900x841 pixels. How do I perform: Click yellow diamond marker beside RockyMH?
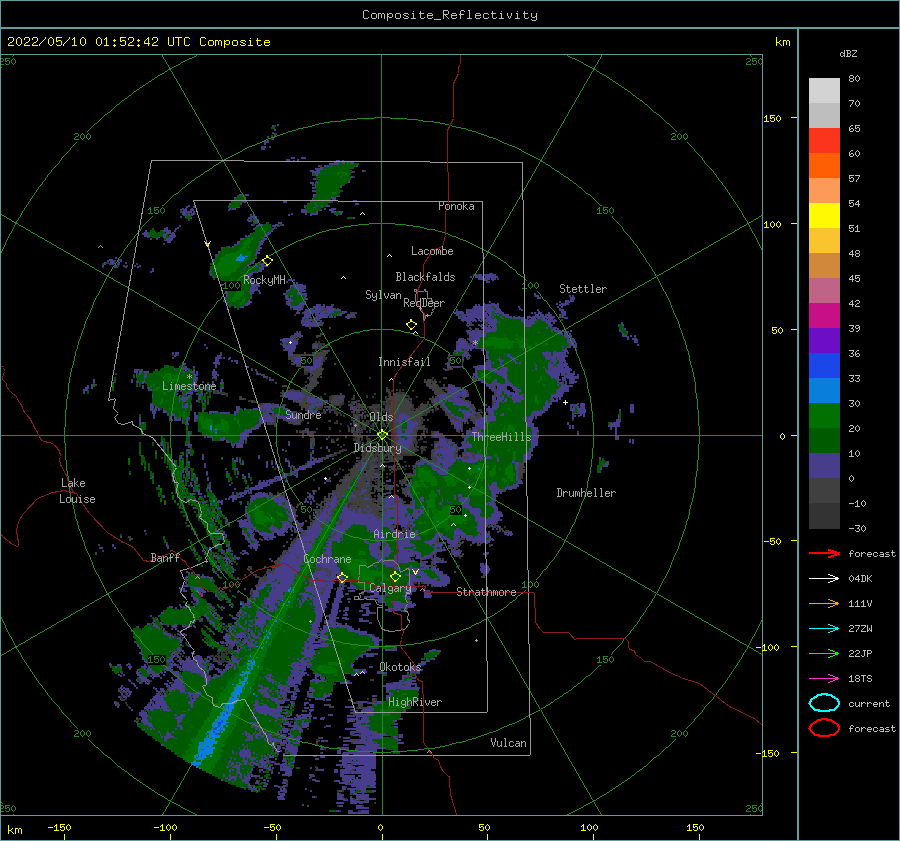click(x=267, y=261)
